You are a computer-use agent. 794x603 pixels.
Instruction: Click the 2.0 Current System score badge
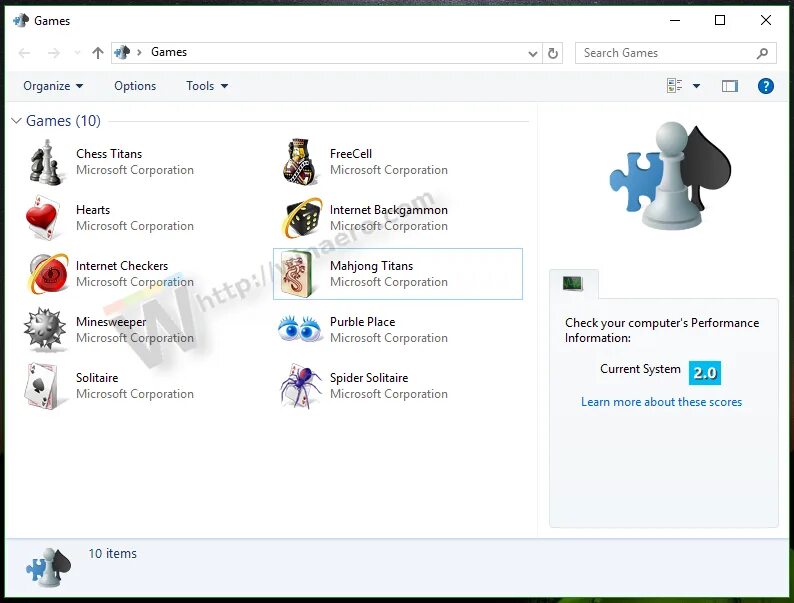pyautogui.click(x=705, y=373)
